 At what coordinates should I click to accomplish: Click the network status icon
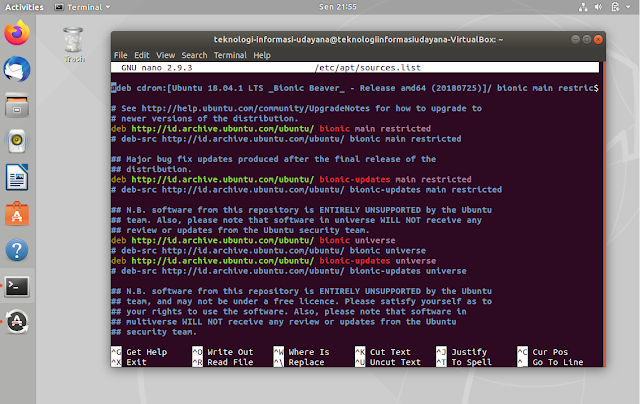583,7
